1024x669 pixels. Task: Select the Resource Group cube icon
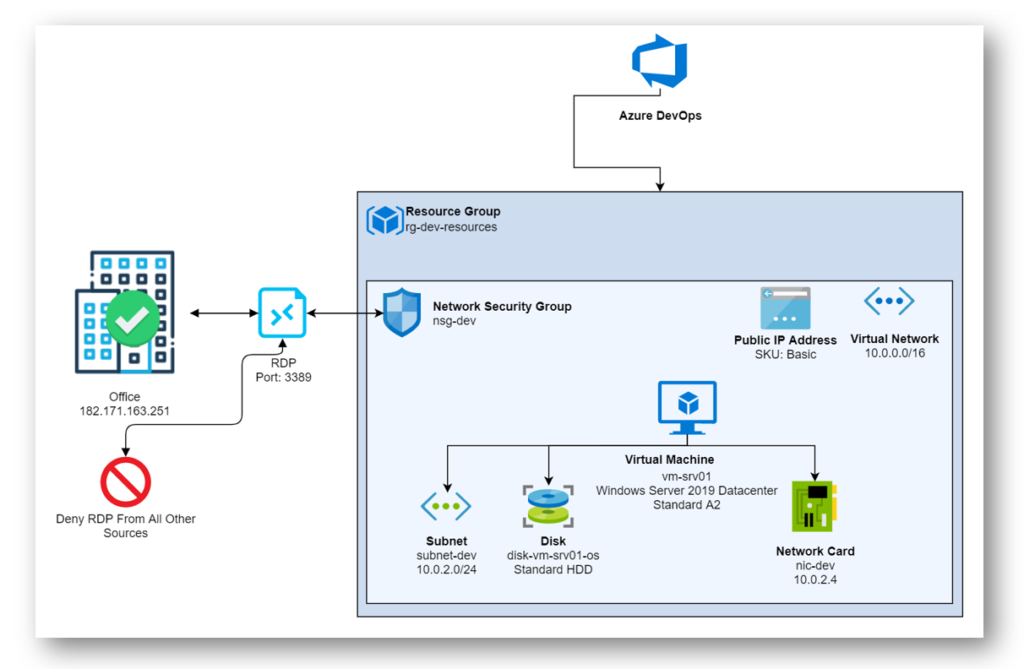pyautogui.click(x=385, y=220)
